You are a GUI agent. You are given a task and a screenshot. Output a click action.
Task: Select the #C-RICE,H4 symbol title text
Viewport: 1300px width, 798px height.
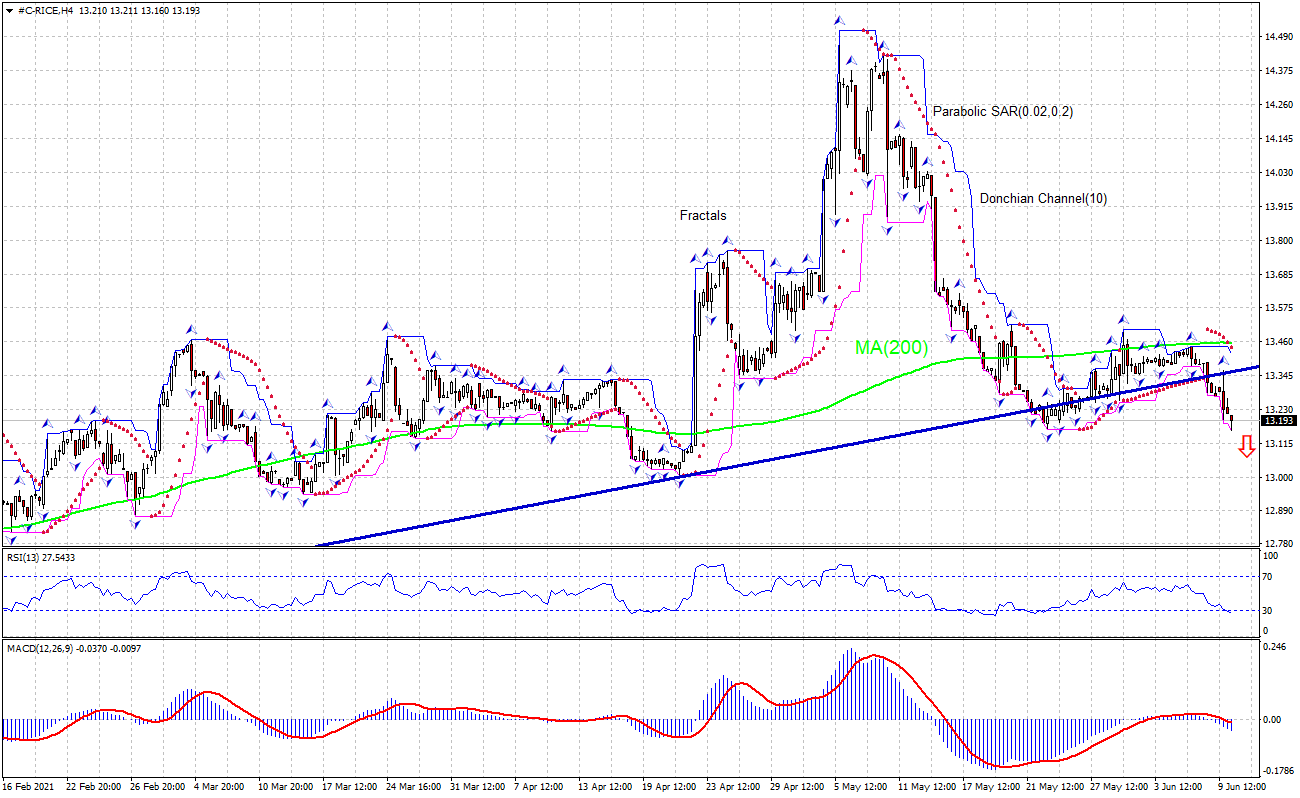(45, 9)
